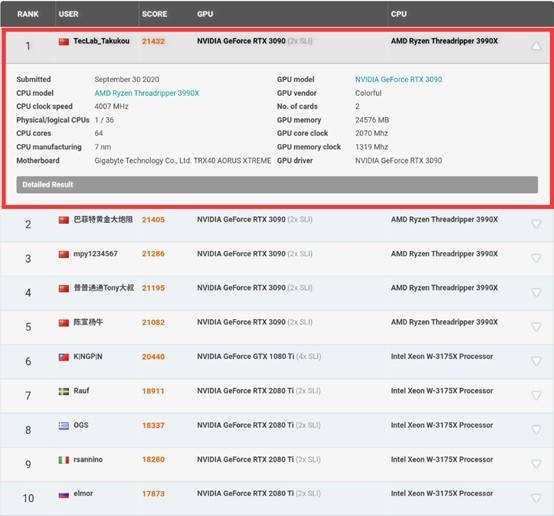Click the score 17873

[x=153, y=494]
